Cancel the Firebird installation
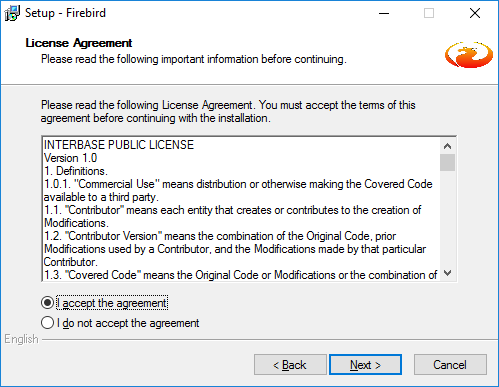 coord(450,365)
